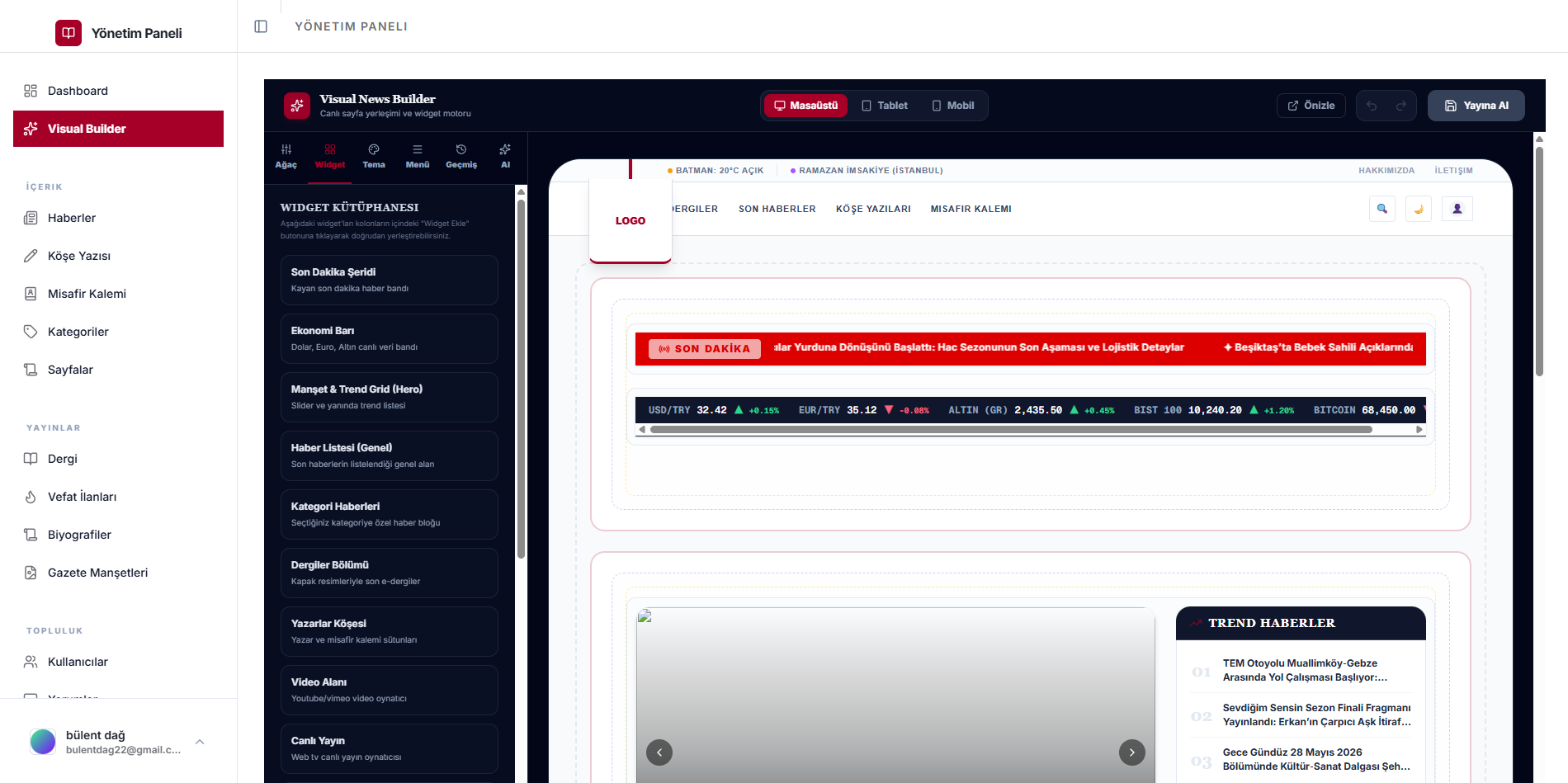Click the Visual News Builder sparkle logo
This screenshot has width=1568, height=783.
297,106
